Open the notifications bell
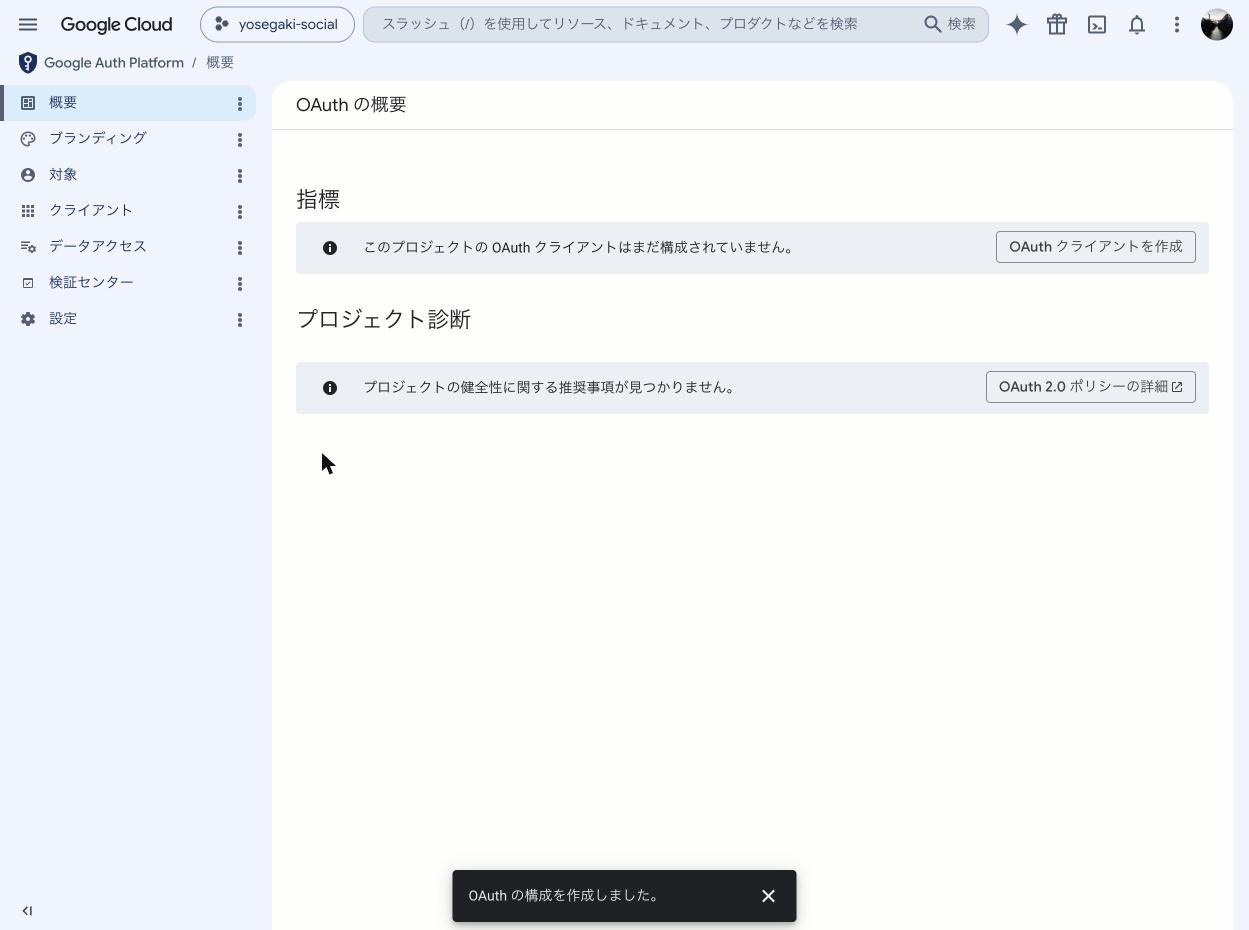 1137,24
